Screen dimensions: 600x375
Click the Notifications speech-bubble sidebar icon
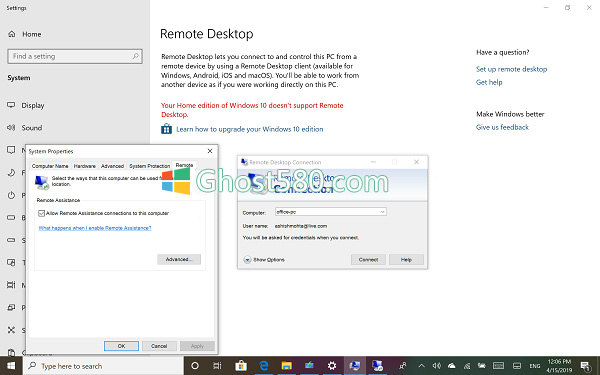11,150
